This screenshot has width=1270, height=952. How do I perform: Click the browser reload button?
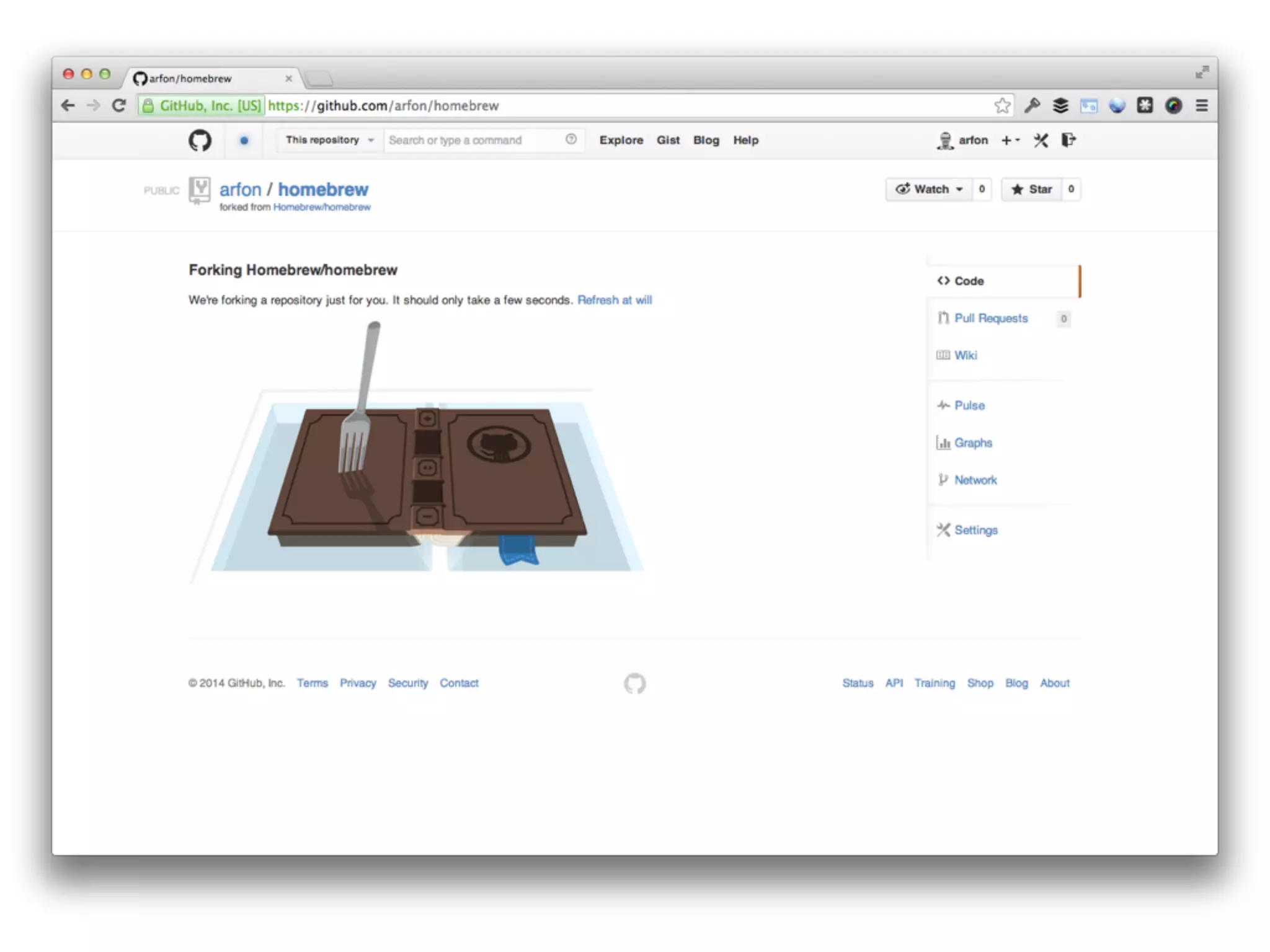(x=119, y=106)
